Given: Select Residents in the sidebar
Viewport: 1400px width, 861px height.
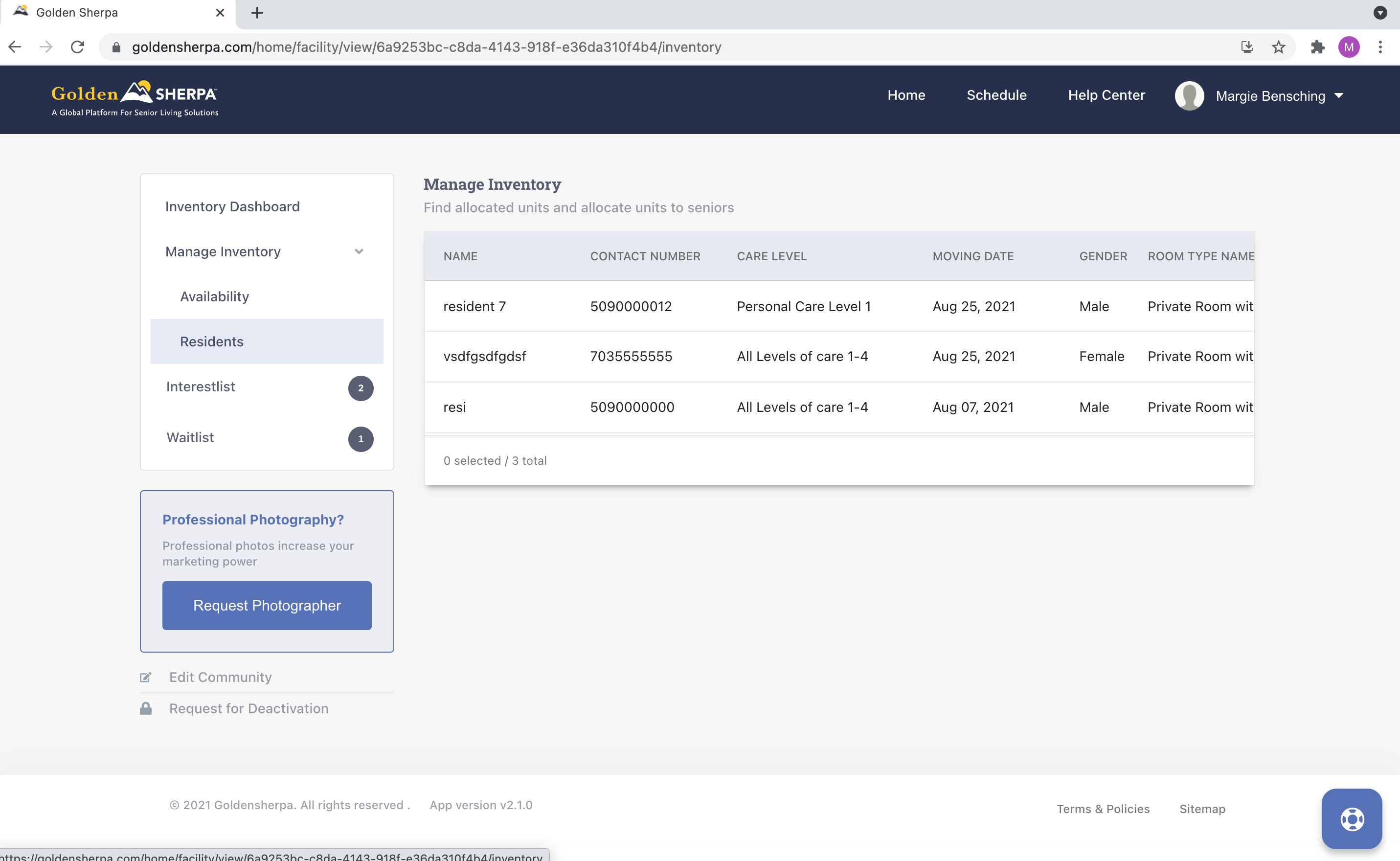Looking at the screenshot, I should pyautogui.click(x=267, y=341).
